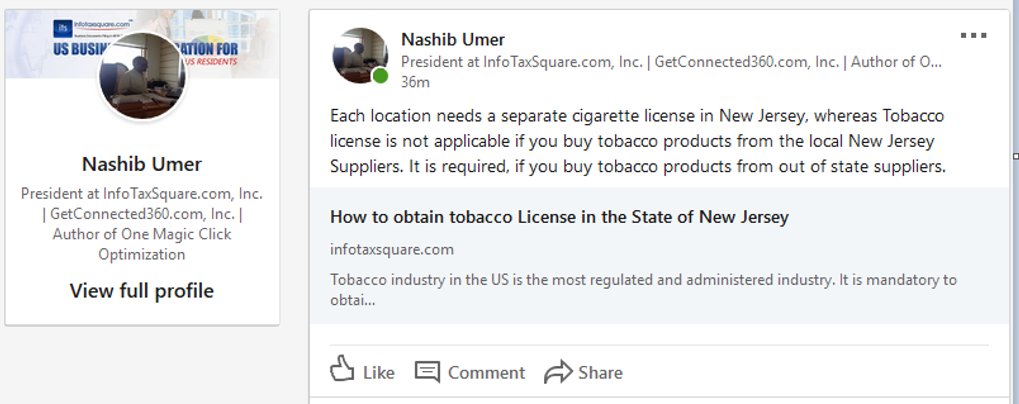
Task: Click the InfoTaxSquare logo in banner
Action: point(95,27)
